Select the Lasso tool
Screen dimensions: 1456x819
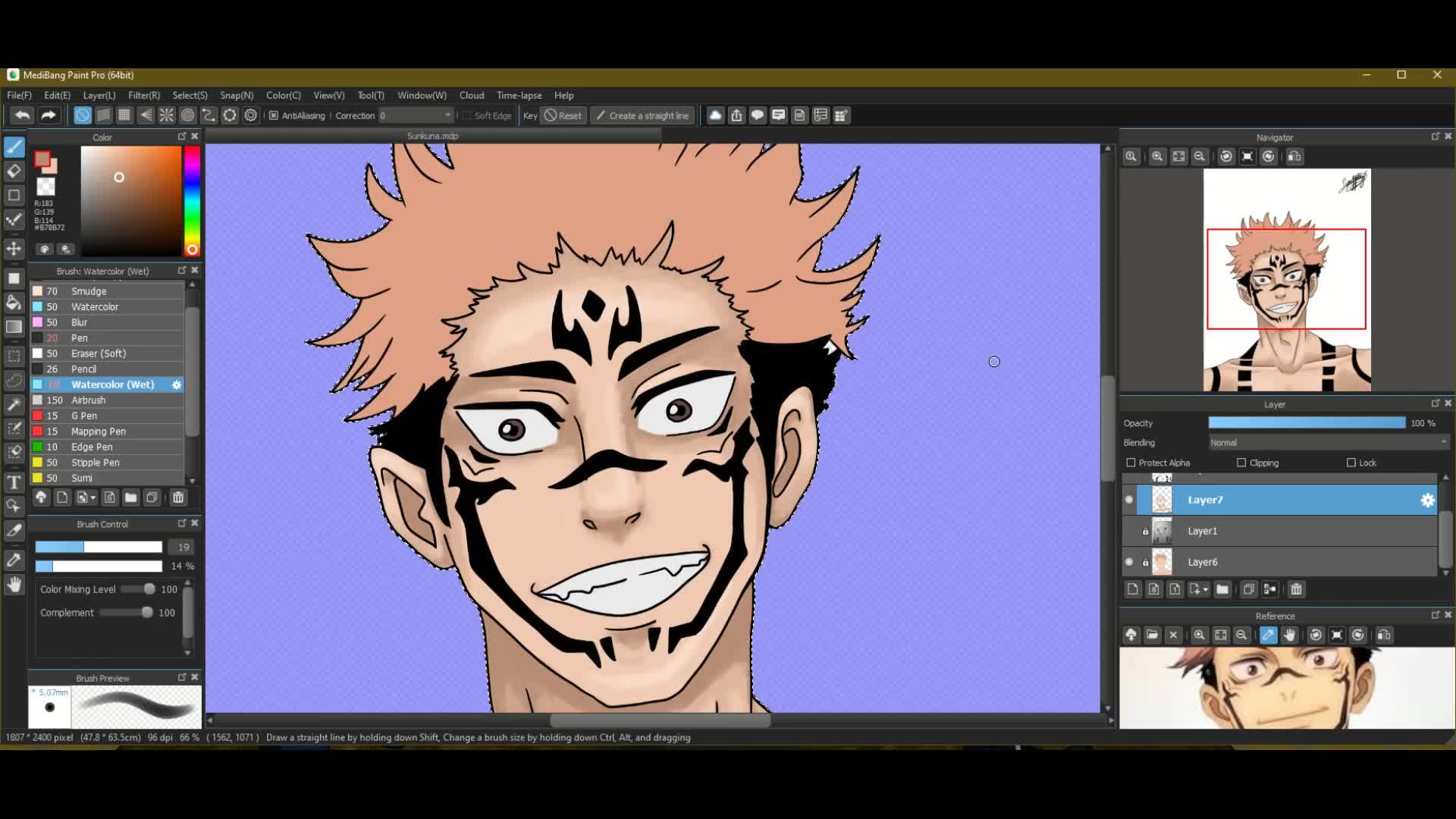click(x=14, y=380)
